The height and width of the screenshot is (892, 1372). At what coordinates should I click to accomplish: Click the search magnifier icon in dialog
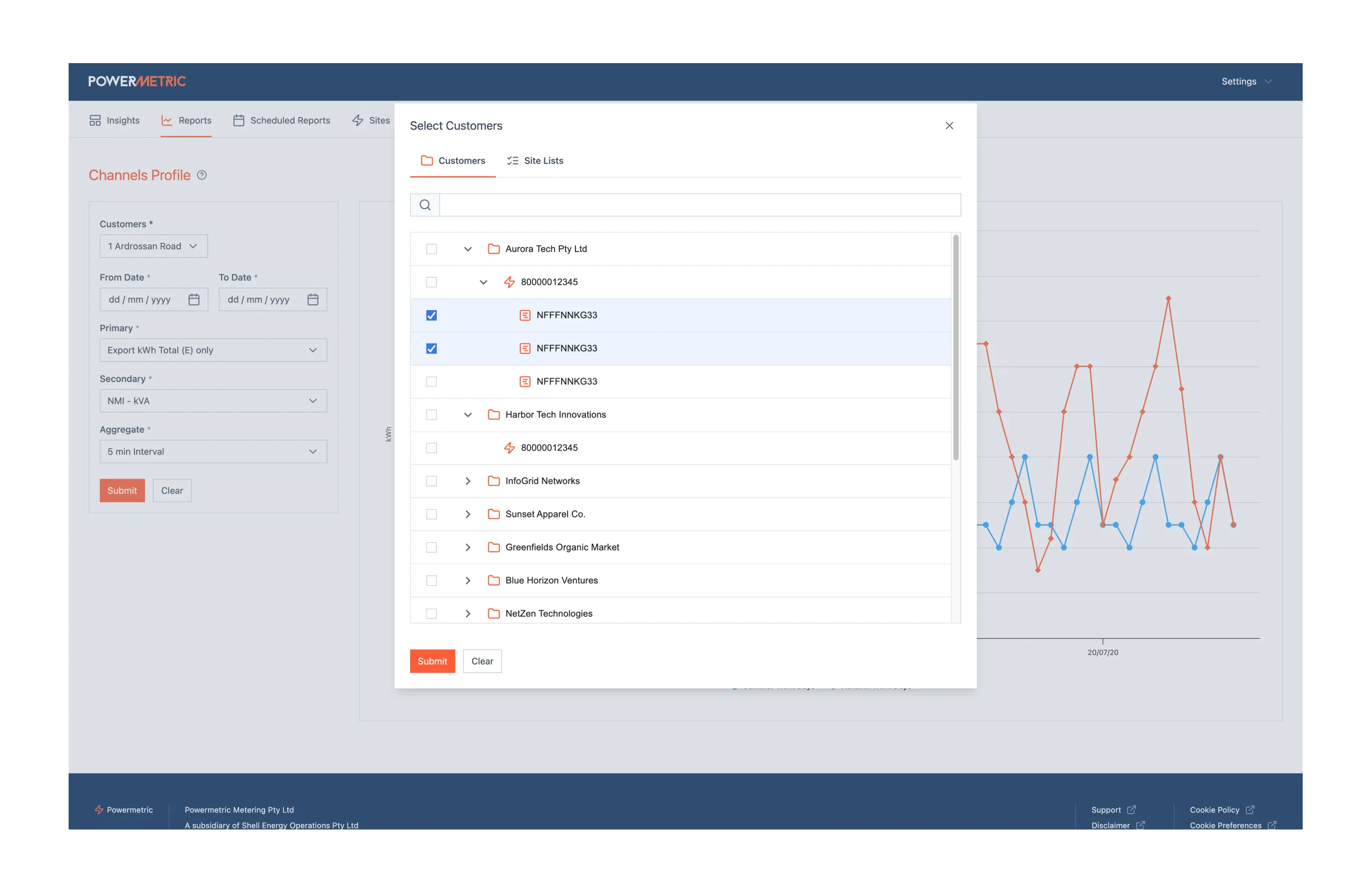coord(425,204)
